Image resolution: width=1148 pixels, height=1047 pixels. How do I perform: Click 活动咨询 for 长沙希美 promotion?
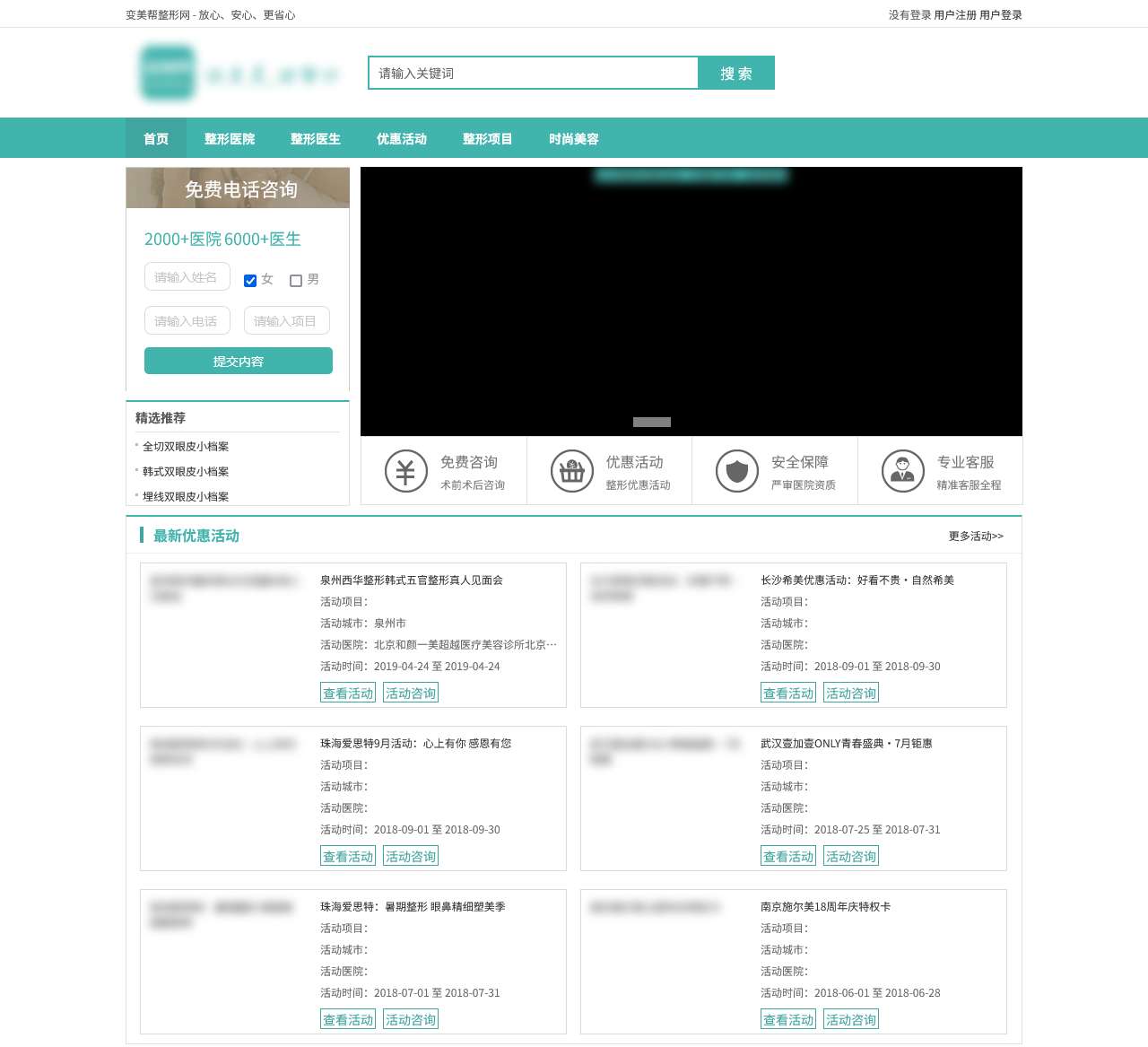pos(851,693)
